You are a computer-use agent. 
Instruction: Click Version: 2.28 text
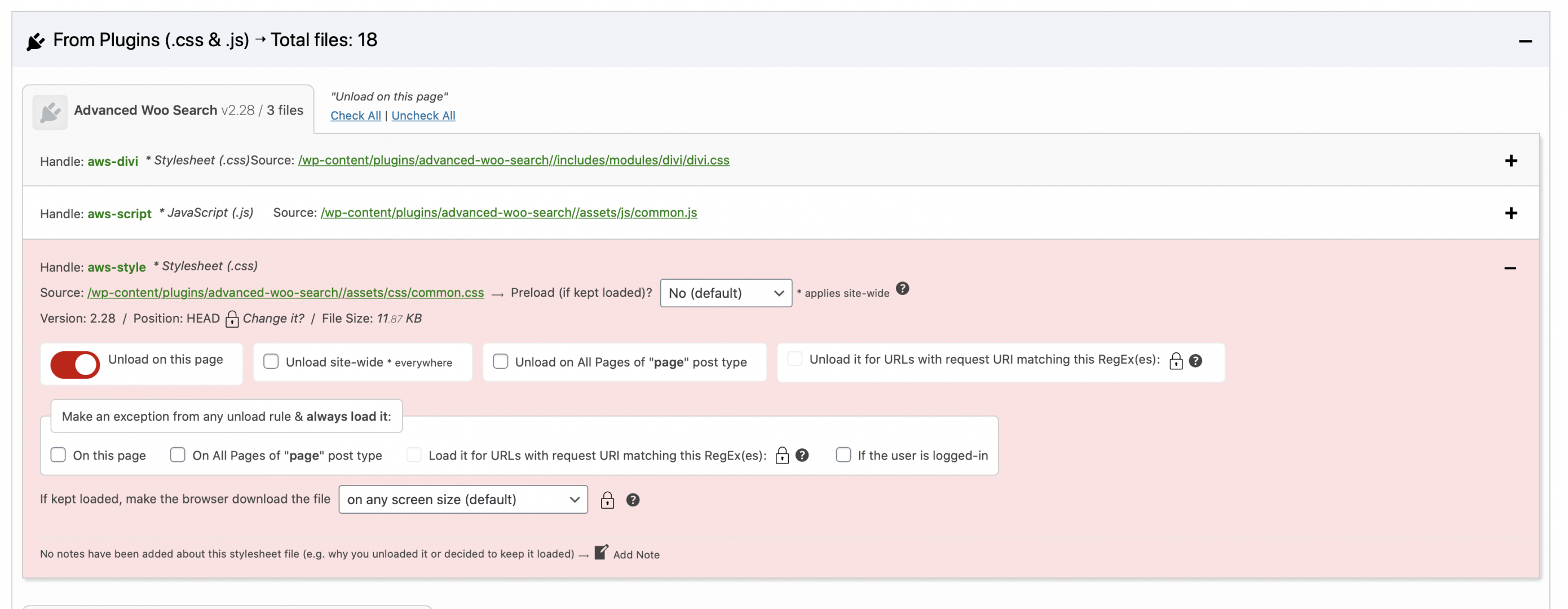point(77,319)
